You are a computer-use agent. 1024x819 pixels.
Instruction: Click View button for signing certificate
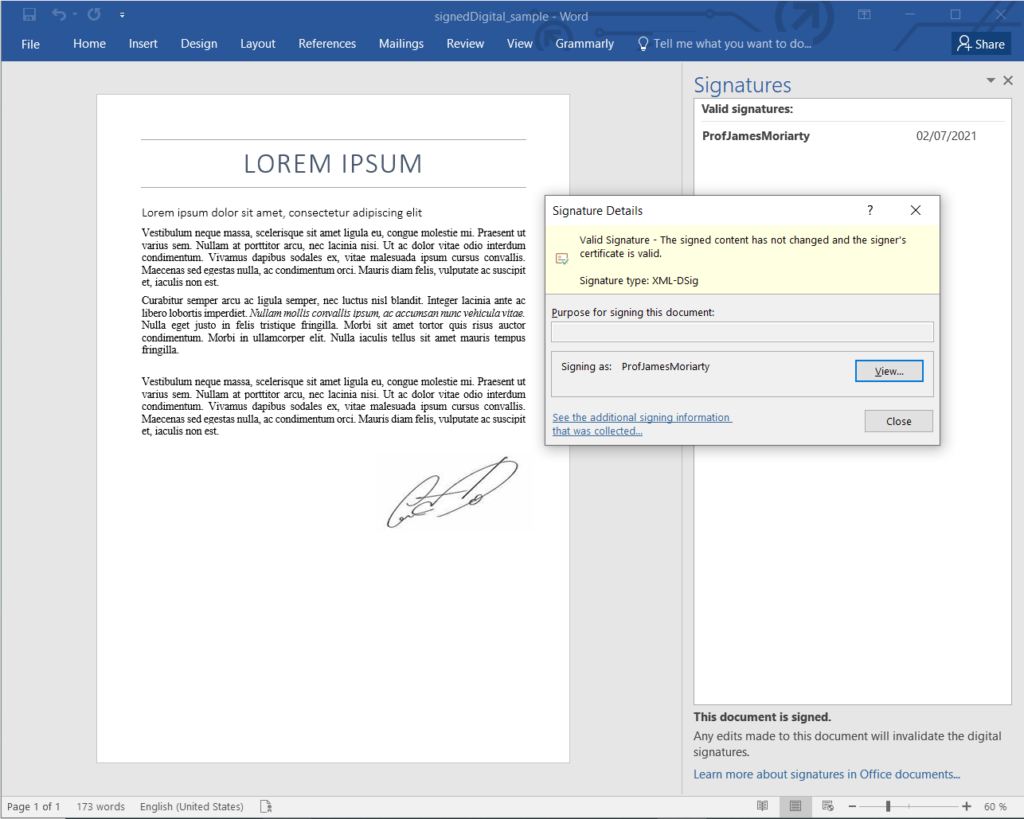[888, 371]
